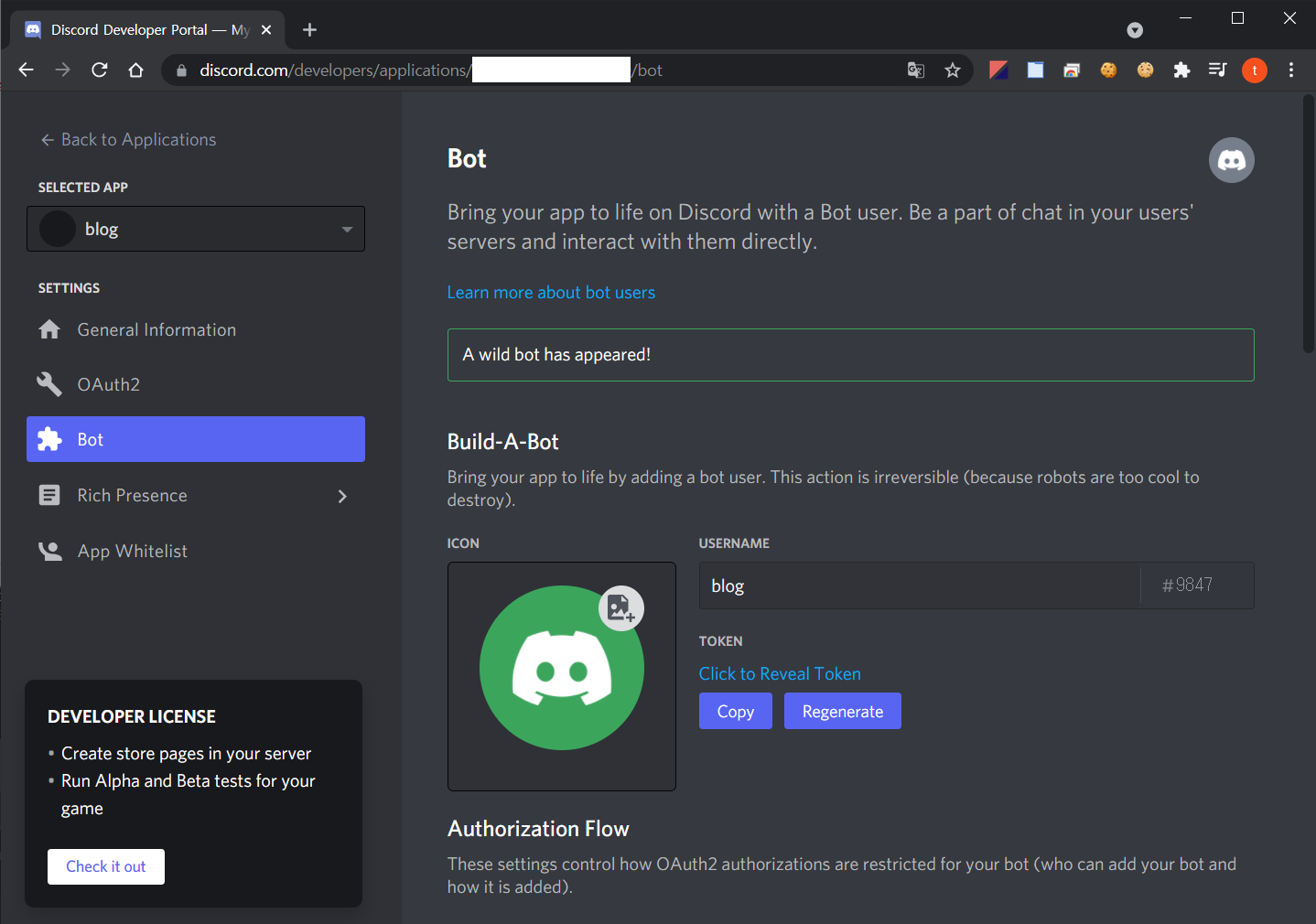This screenshot has height=924, width=1316.
Task: Expand the Rich Presence chevron
Action: [342, 496]
